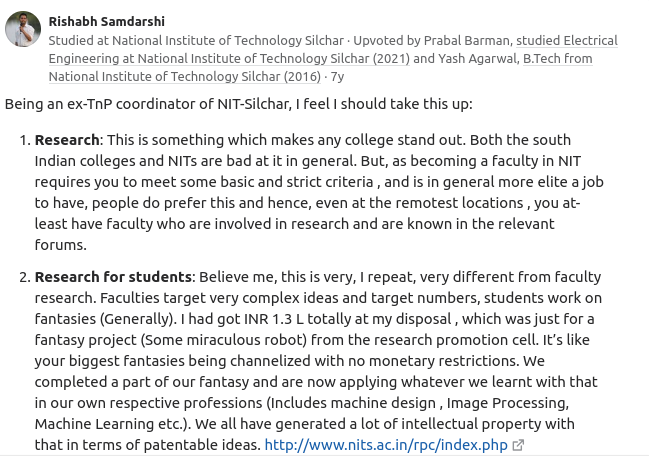This screenshot has width=649, height=456.
Task: Click the bold "Research for students" heading
Action: click(x=113, y=277)
